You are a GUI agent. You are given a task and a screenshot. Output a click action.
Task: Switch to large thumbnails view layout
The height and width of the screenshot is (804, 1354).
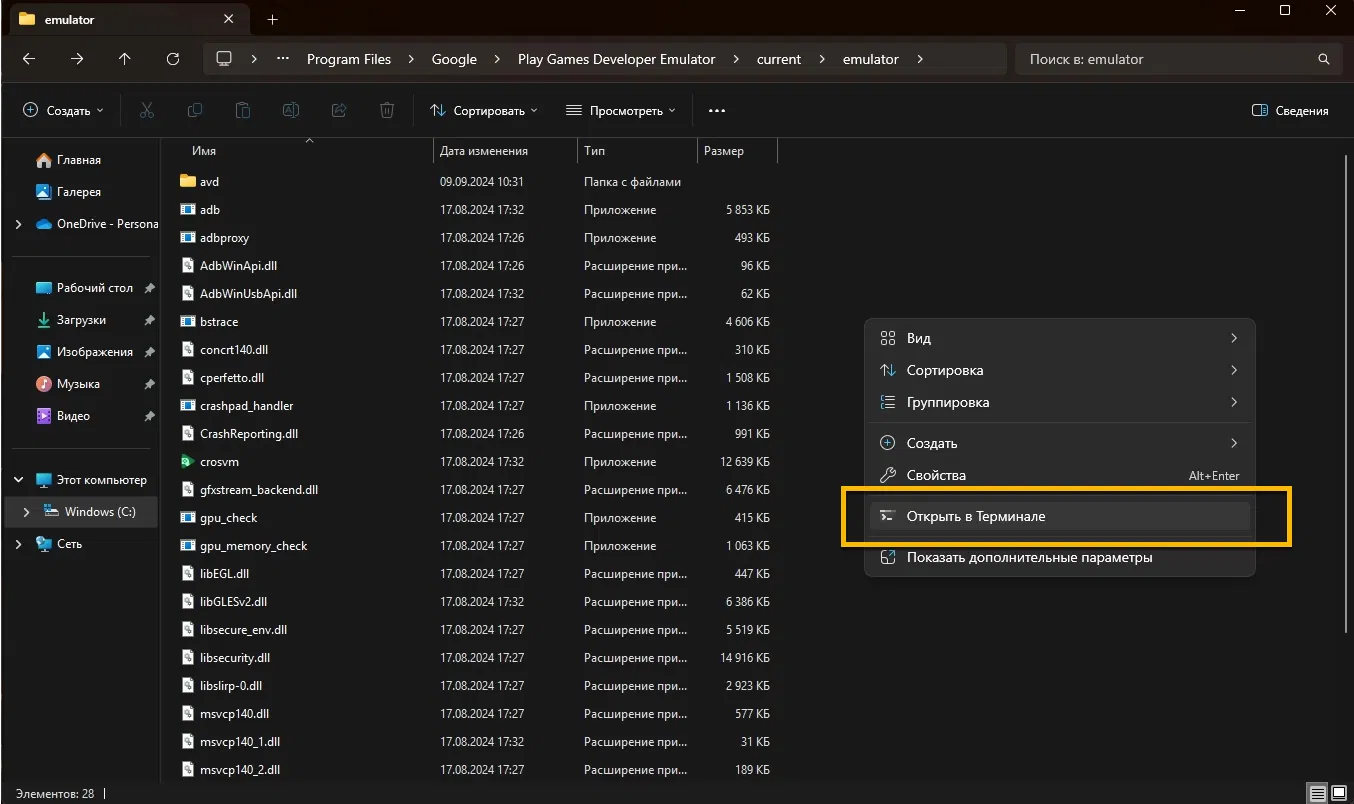1338,793
